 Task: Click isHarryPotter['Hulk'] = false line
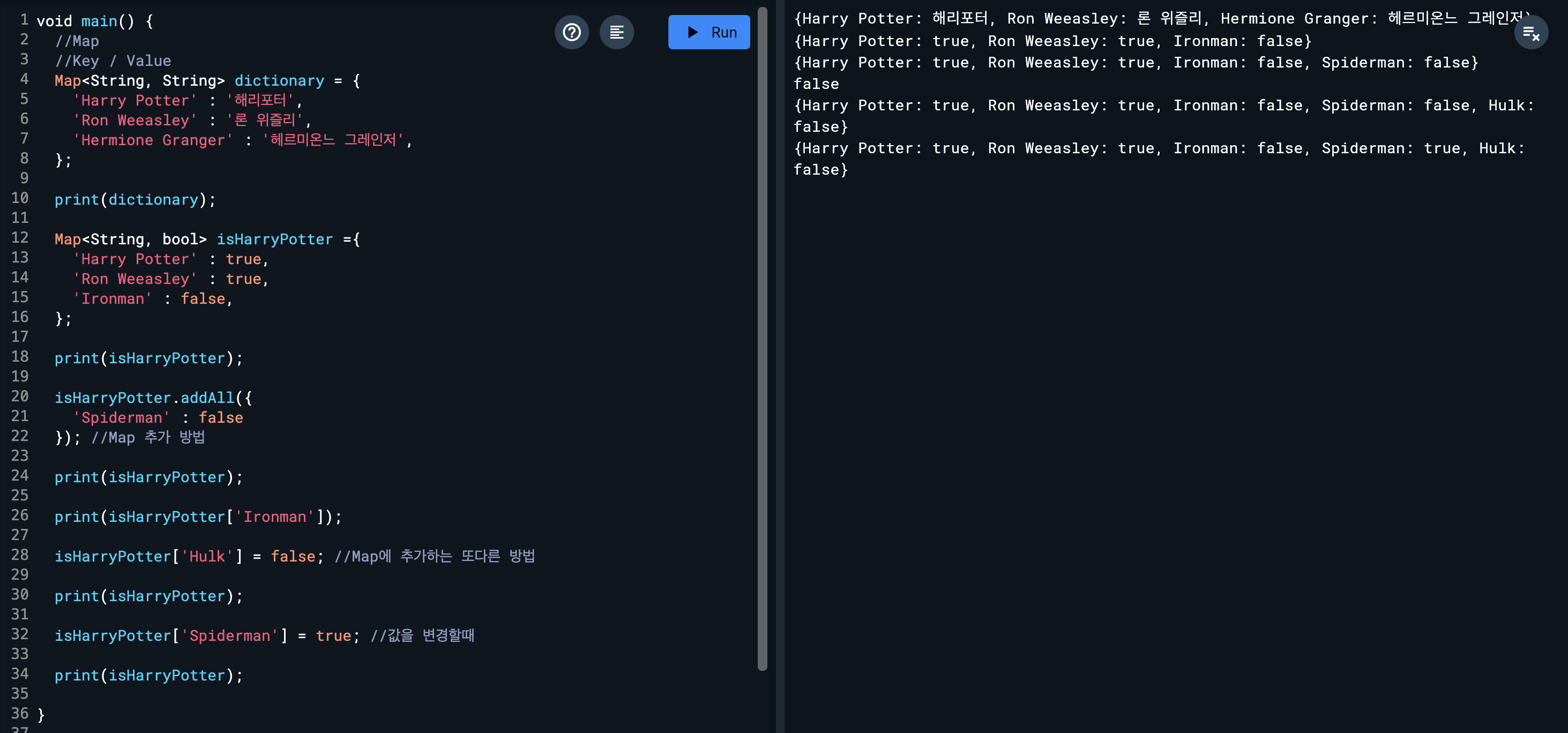coord(189,556)
